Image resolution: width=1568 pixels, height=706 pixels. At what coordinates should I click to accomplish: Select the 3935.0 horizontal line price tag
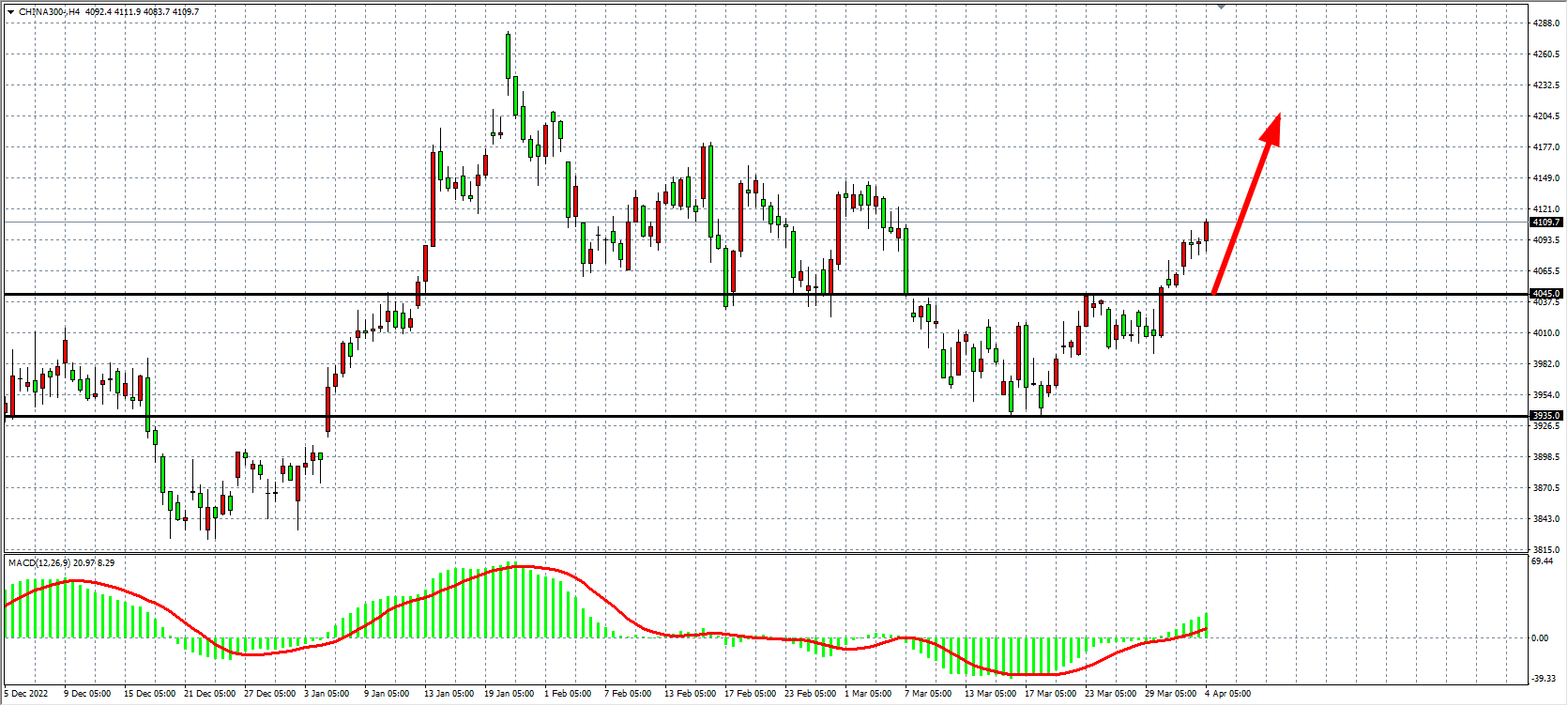click(1545, 415)
